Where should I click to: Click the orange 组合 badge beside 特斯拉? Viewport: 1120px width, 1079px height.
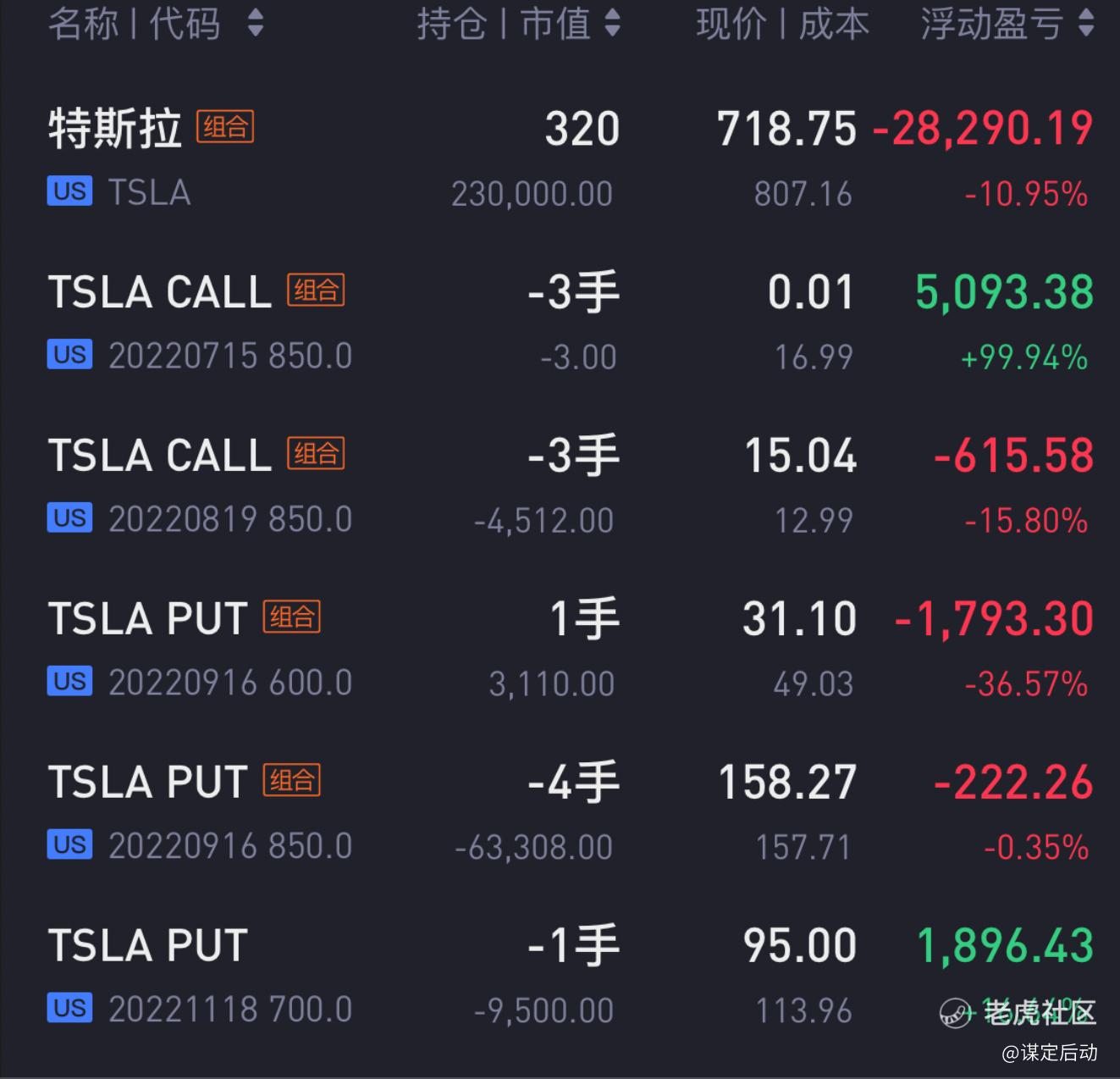coord(225,127)
